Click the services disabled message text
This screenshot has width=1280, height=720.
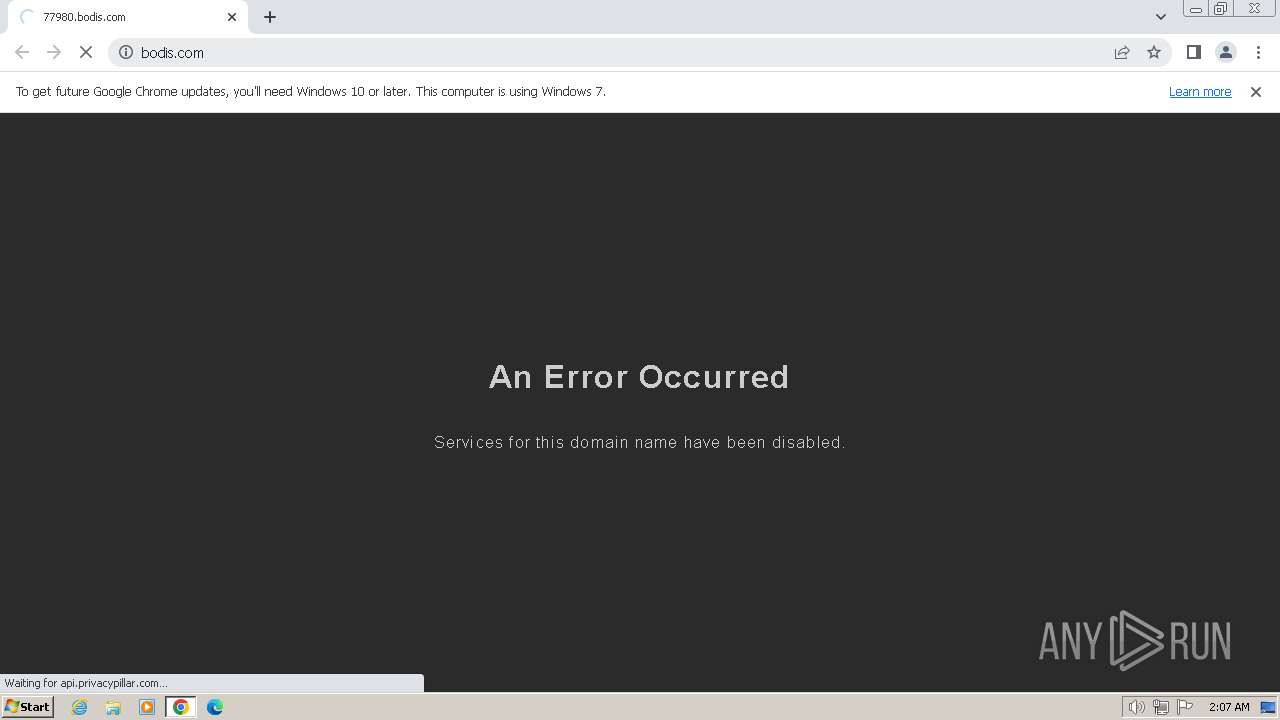(x=640, y=442)
